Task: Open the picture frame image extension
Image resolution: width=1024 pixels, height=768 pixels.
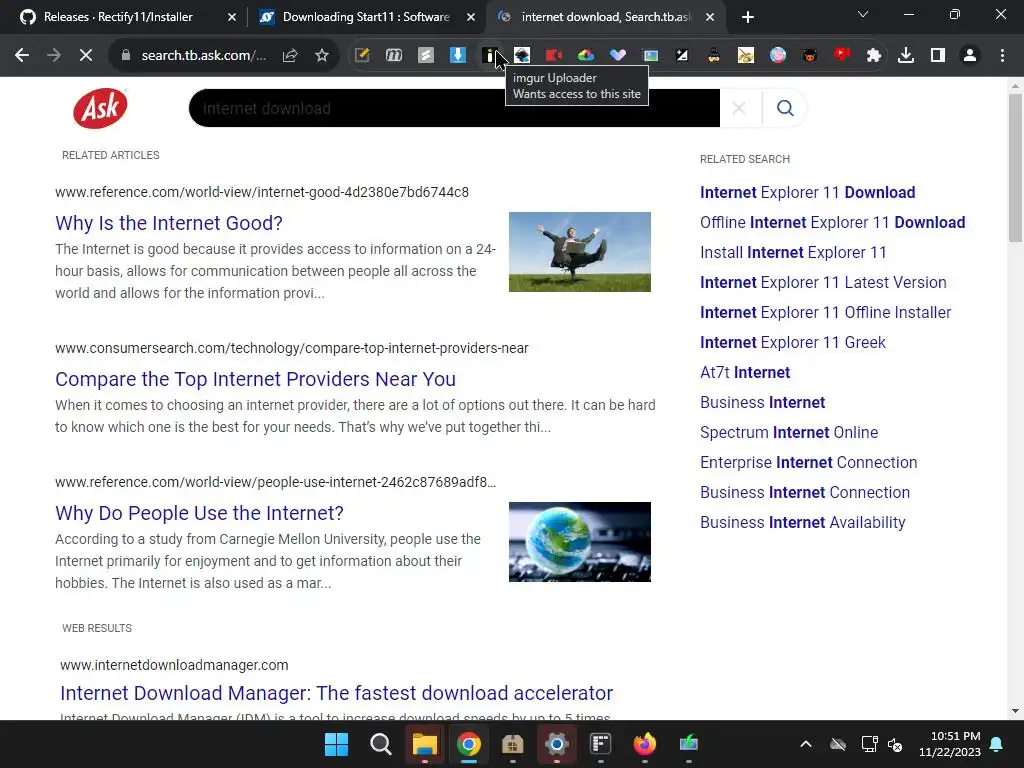Action: [650, 56]
